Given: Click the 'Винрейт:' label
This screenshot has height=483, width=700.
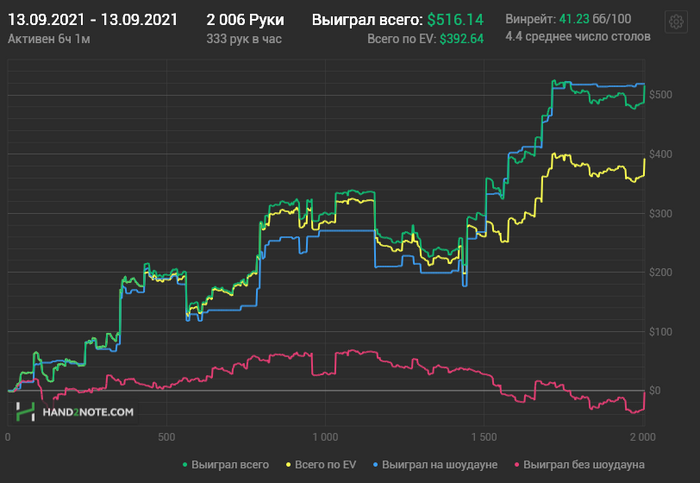Looking at the screenshot, I should pyautogui.click(x=531, y=19).
